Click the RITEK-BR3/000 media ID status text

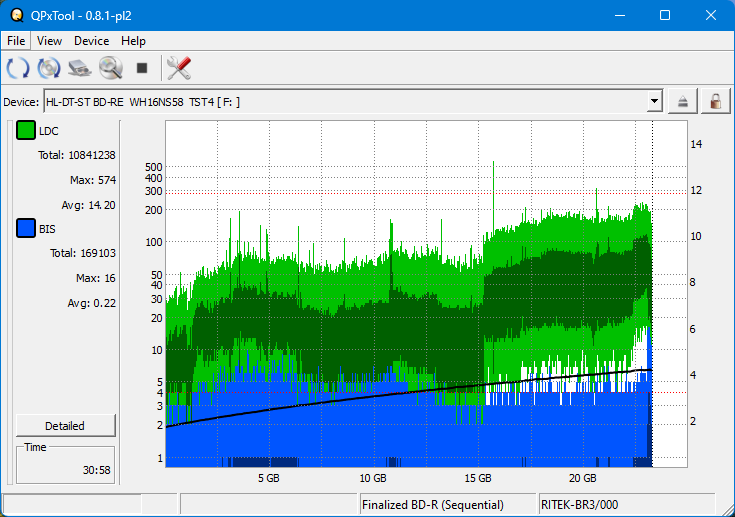click(x=579, y=505)
